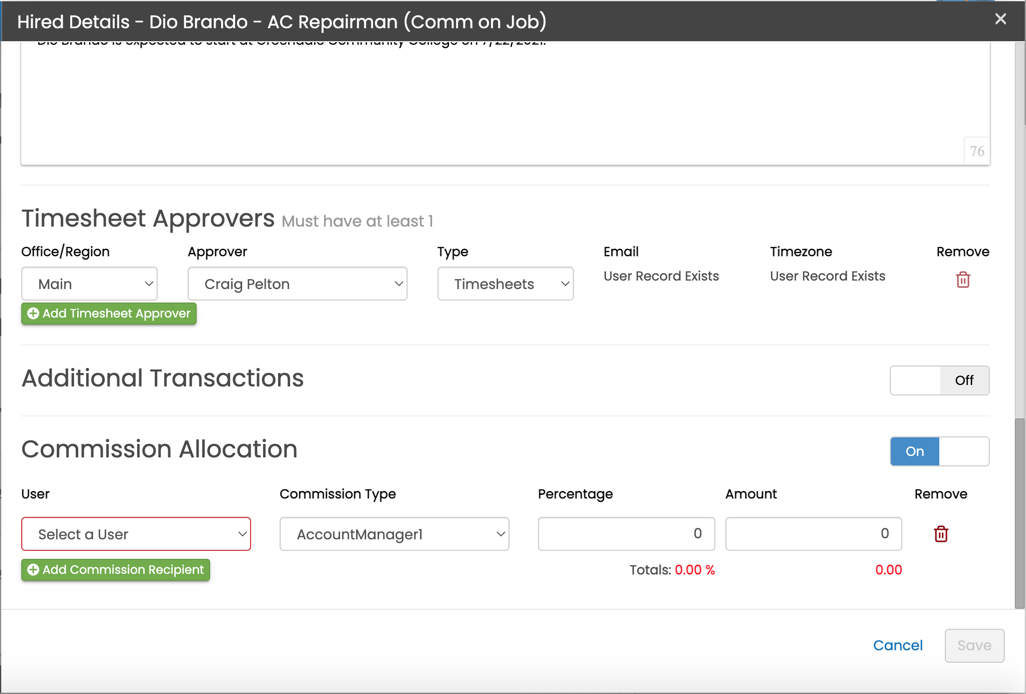Close the Hired Details dialog

coord(1000,19)
